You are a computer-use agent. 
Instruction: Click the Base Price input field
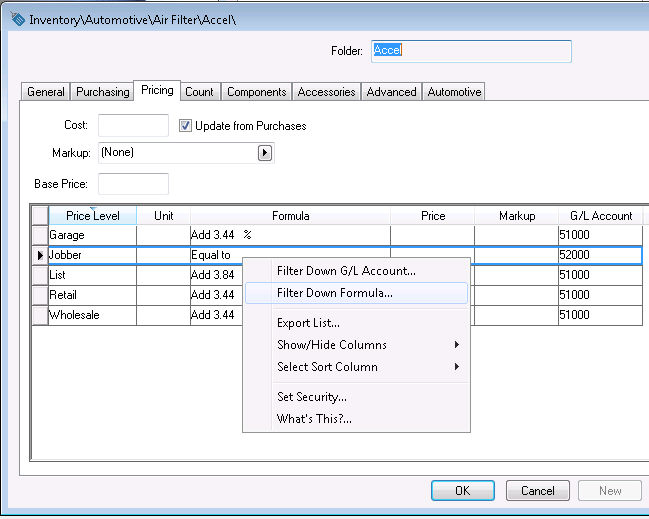pyautogui.click(x=133, y=184)
